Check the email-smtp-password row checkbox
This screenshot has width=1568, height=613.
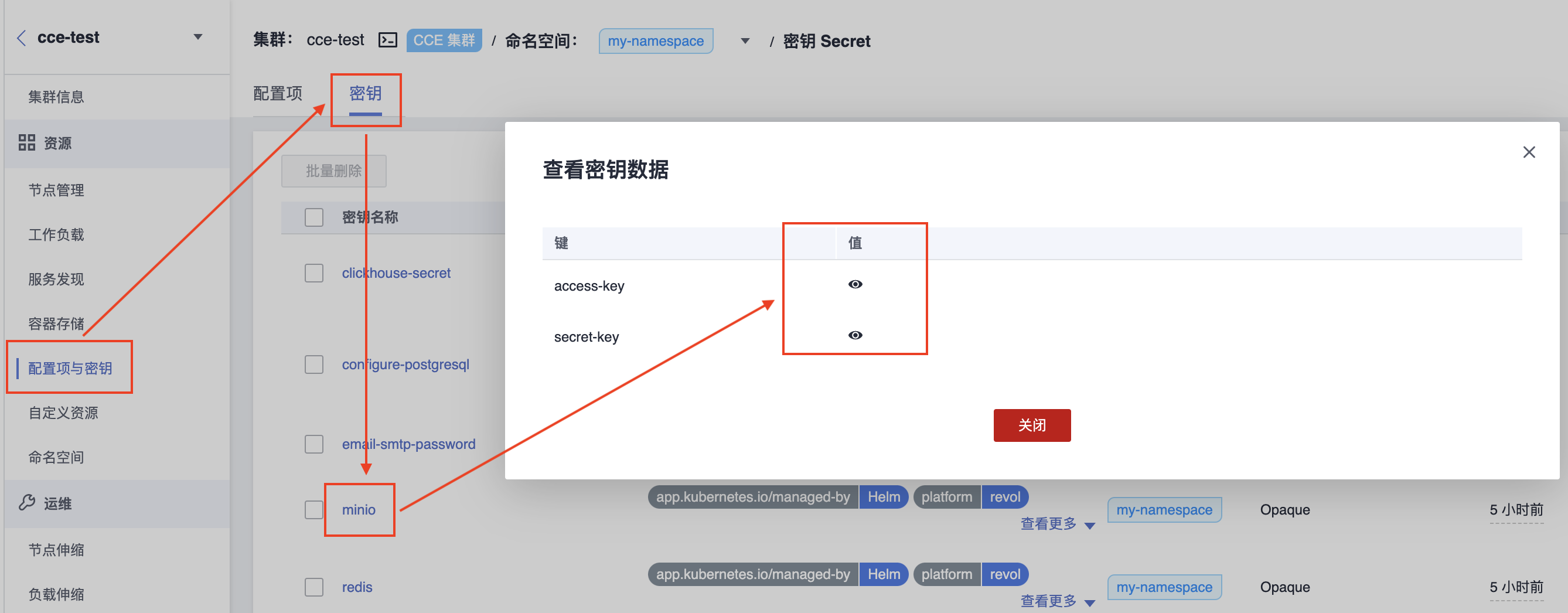[x=314, y=444]
